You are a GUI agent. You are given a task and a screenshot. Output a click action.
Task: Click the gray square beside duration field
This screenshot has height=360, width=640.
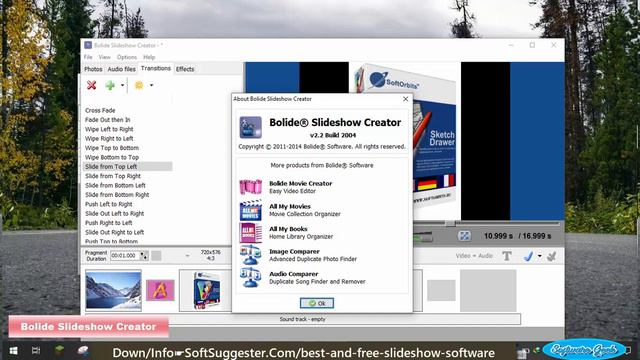click(156, 256)
